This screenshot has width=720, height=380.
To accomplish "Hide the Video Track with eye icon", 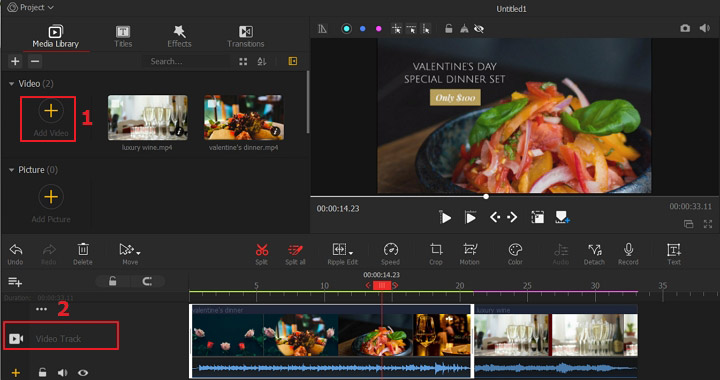I will (x=83, y=373).
